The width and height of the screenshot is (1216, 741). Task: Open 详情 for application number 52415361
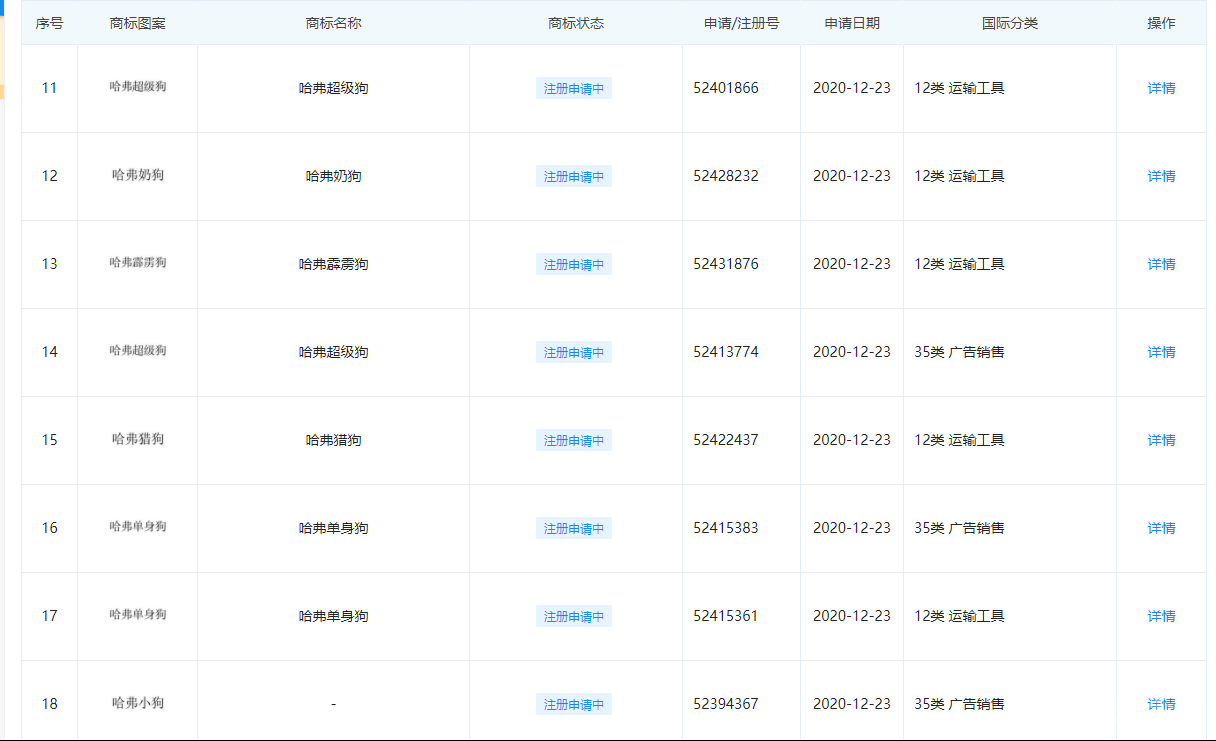click(1161, 616)
